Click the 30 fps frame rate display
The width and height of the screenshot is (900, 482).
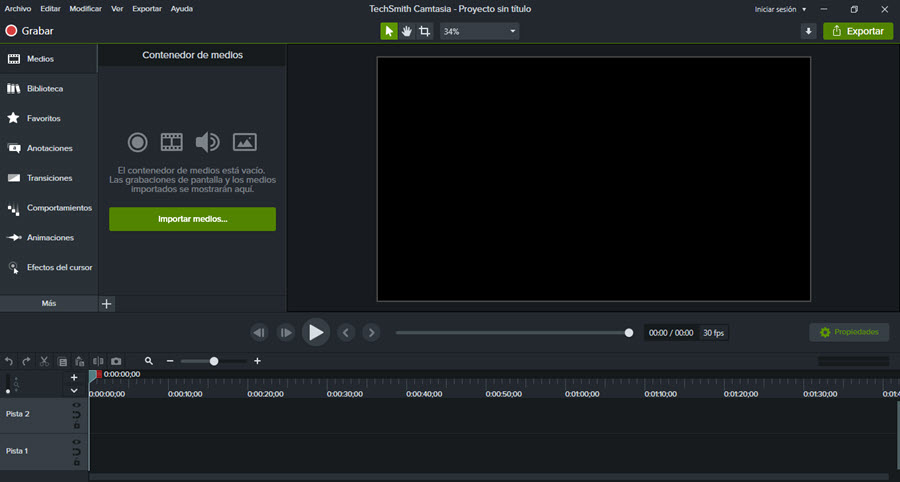click(x=714, y=333)
